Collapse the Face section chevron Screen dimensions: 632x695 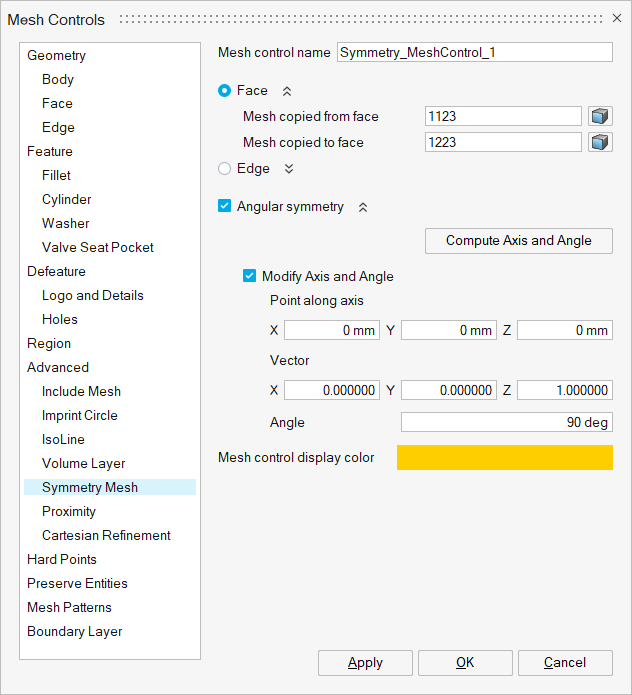click(x=287, y=91)
